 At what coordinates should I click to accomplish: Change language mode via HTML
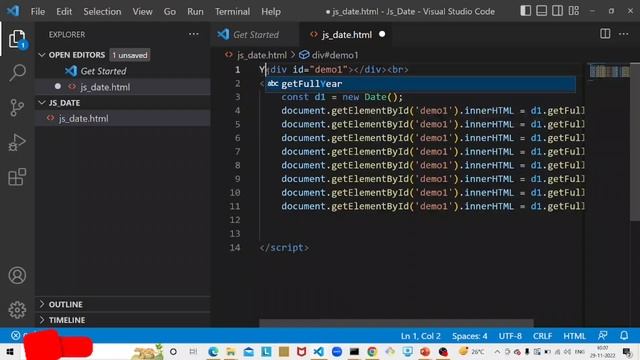(x=574, y=336)
